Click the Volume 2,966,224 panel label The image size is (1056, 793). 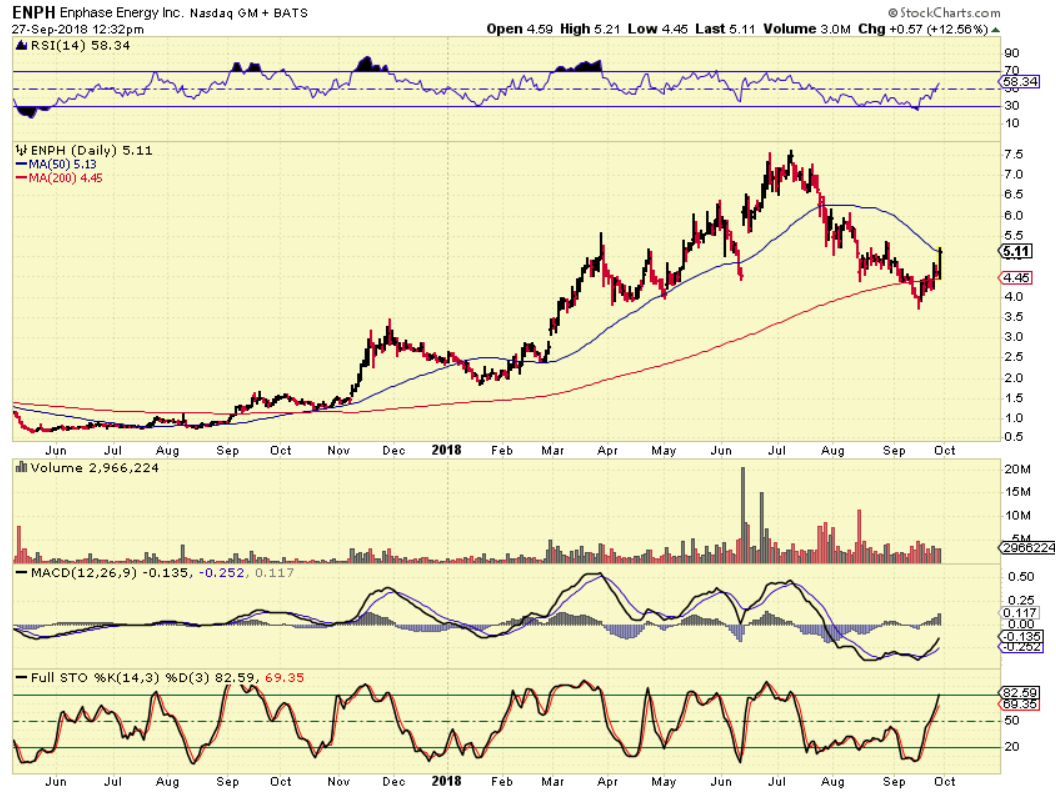pos(94,468)
